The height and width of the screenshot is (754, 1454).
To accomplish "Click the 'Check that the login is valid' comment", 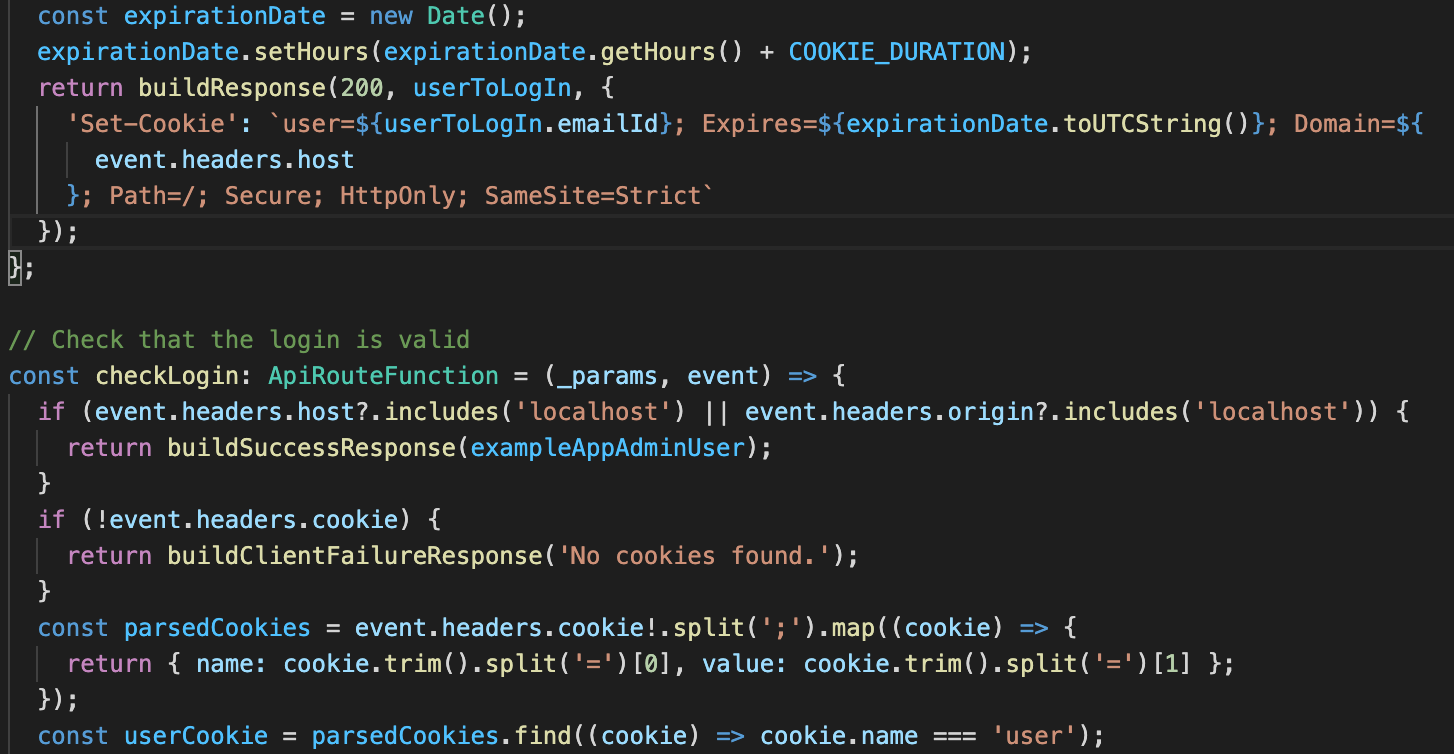I will point(239,340).
